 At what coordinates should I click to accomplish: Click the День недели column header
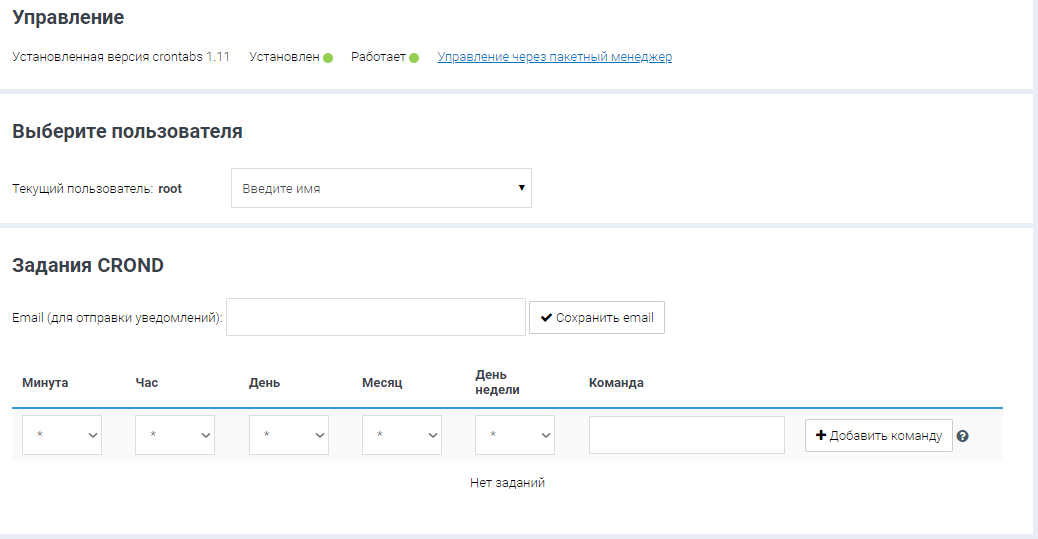(x=497, y=383)
